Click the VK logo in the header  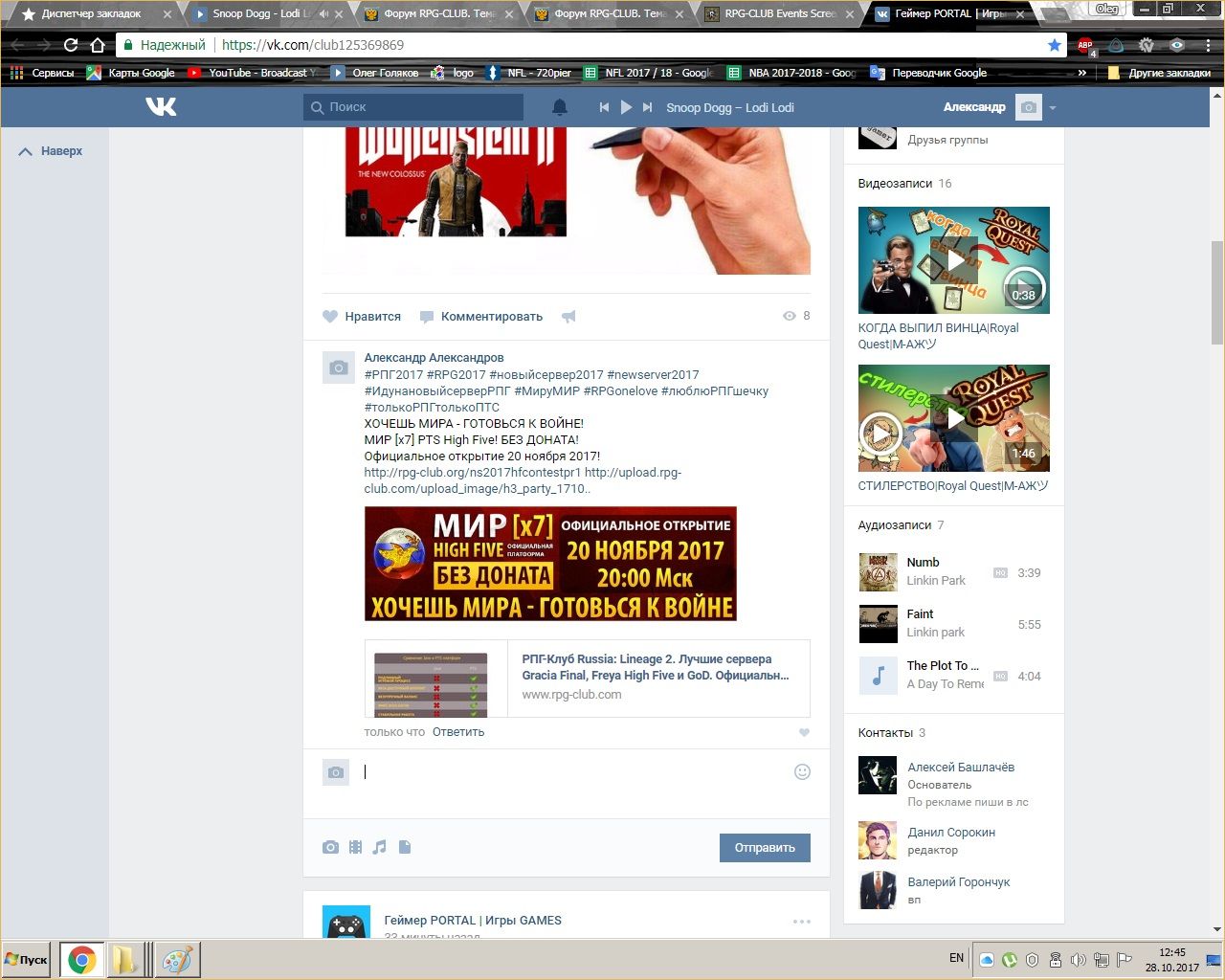pyautogui.click(x=161, y=107)
